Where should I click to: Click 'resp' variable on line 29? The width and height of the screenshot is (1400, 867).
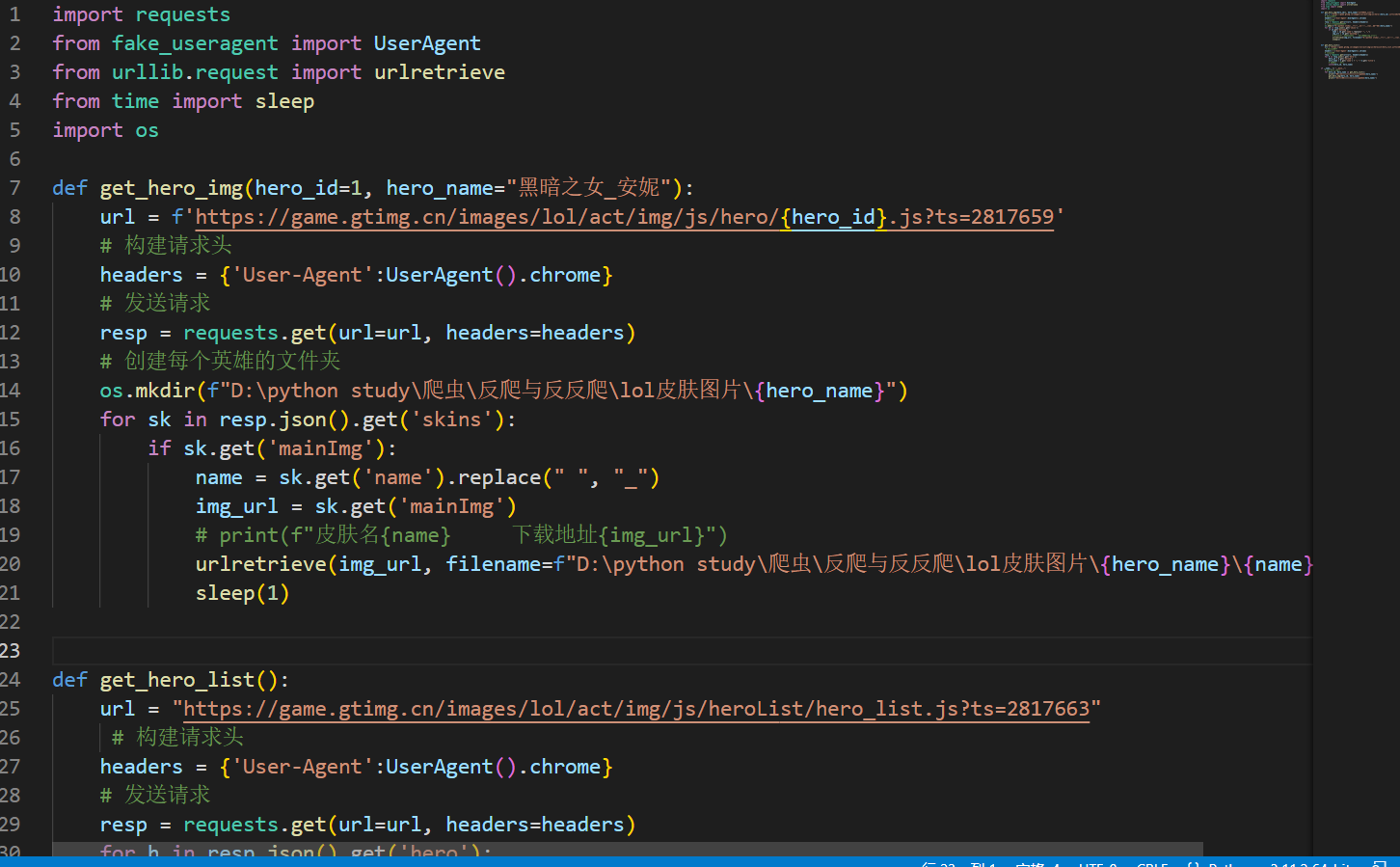123,825
